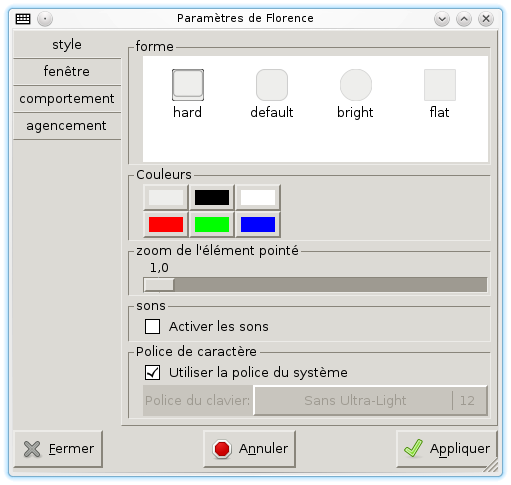Viewport: 511px width, 485px height.
Task: Apply settings with Appliquer button
Action: pyautogui.click(x=447, y=449)
